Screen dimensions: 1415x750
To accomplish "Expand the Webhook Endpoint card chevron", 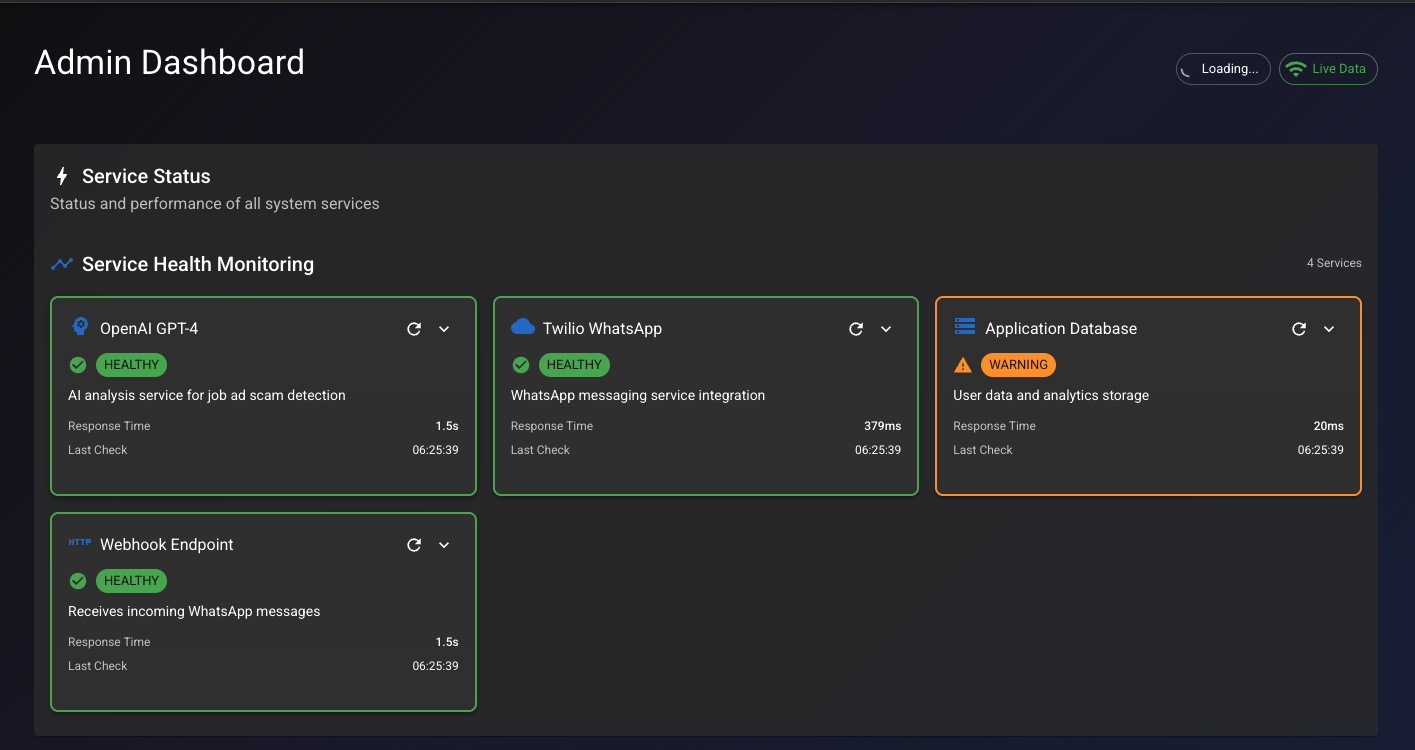I will click(x=444, y=545).
